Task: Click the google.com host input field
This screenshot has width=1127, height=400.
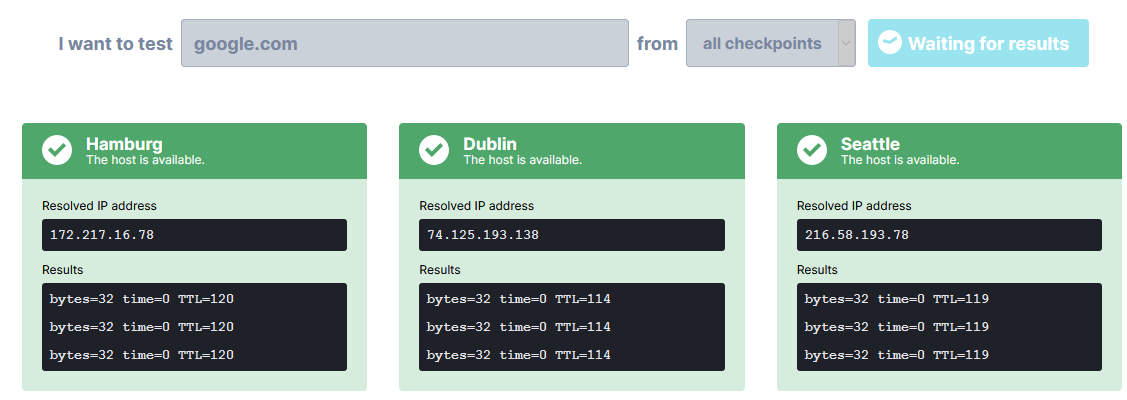Action: (404, 43)
